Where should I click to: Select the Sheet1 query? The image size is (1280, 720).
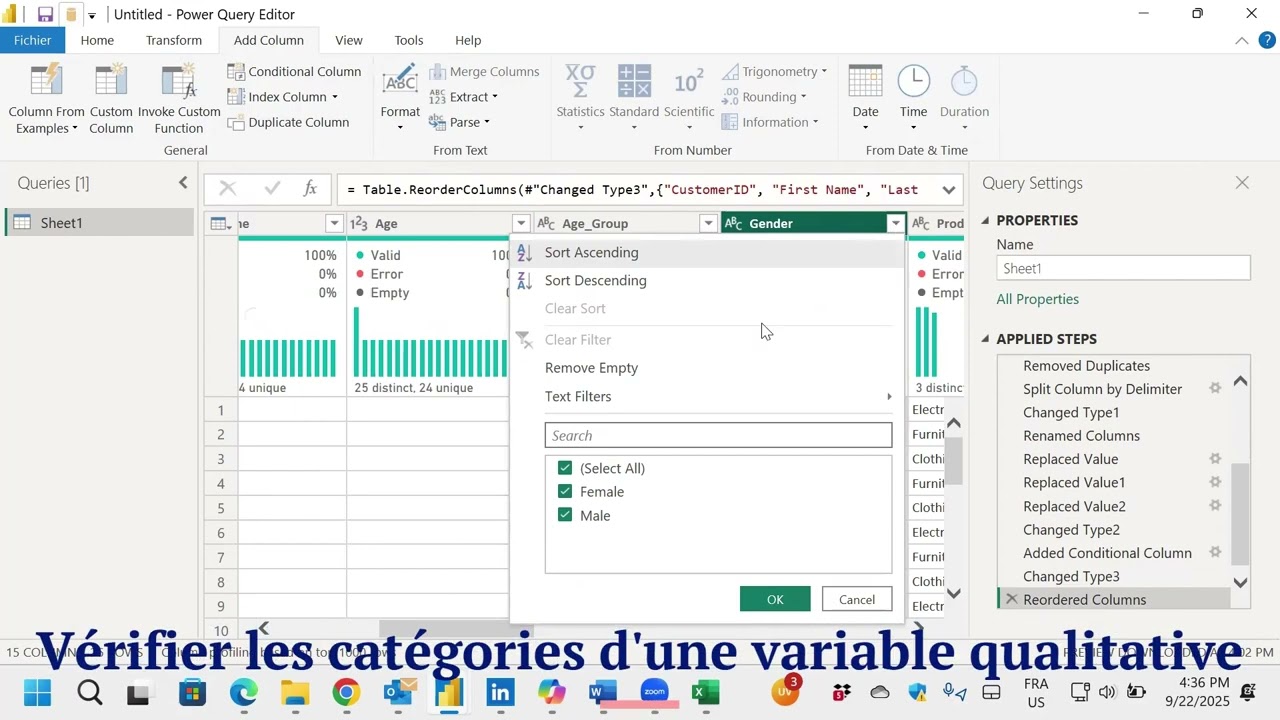[x=99, y=223]
